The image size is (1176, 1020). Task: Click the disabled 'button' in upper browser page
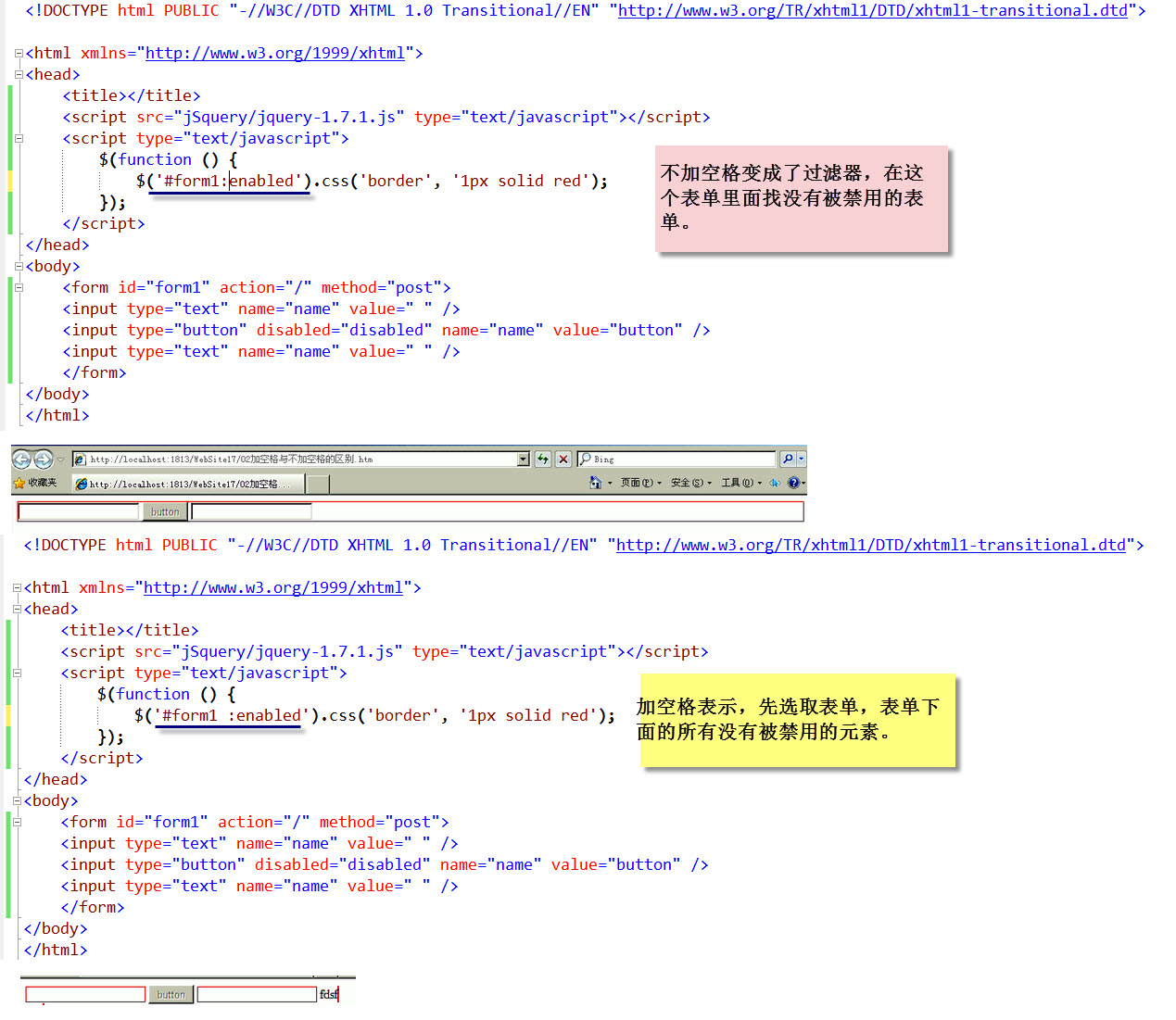[x=165, y=511]
